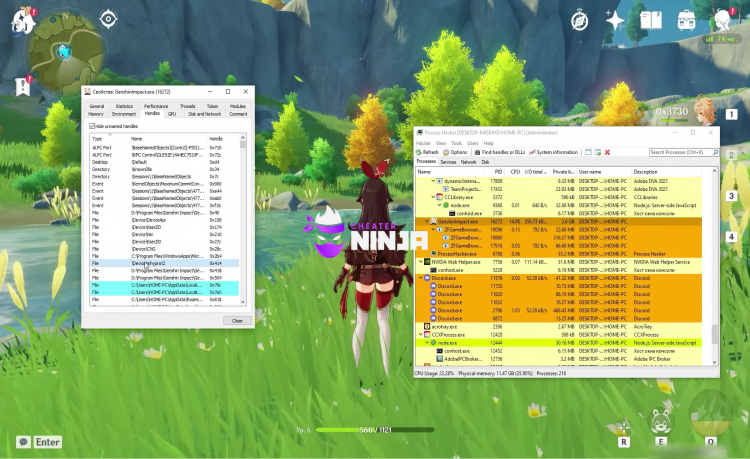Collapse the CCLibrary.exe process tree
This screenshot has width=750, height=459.
click(x=433, y=197)
